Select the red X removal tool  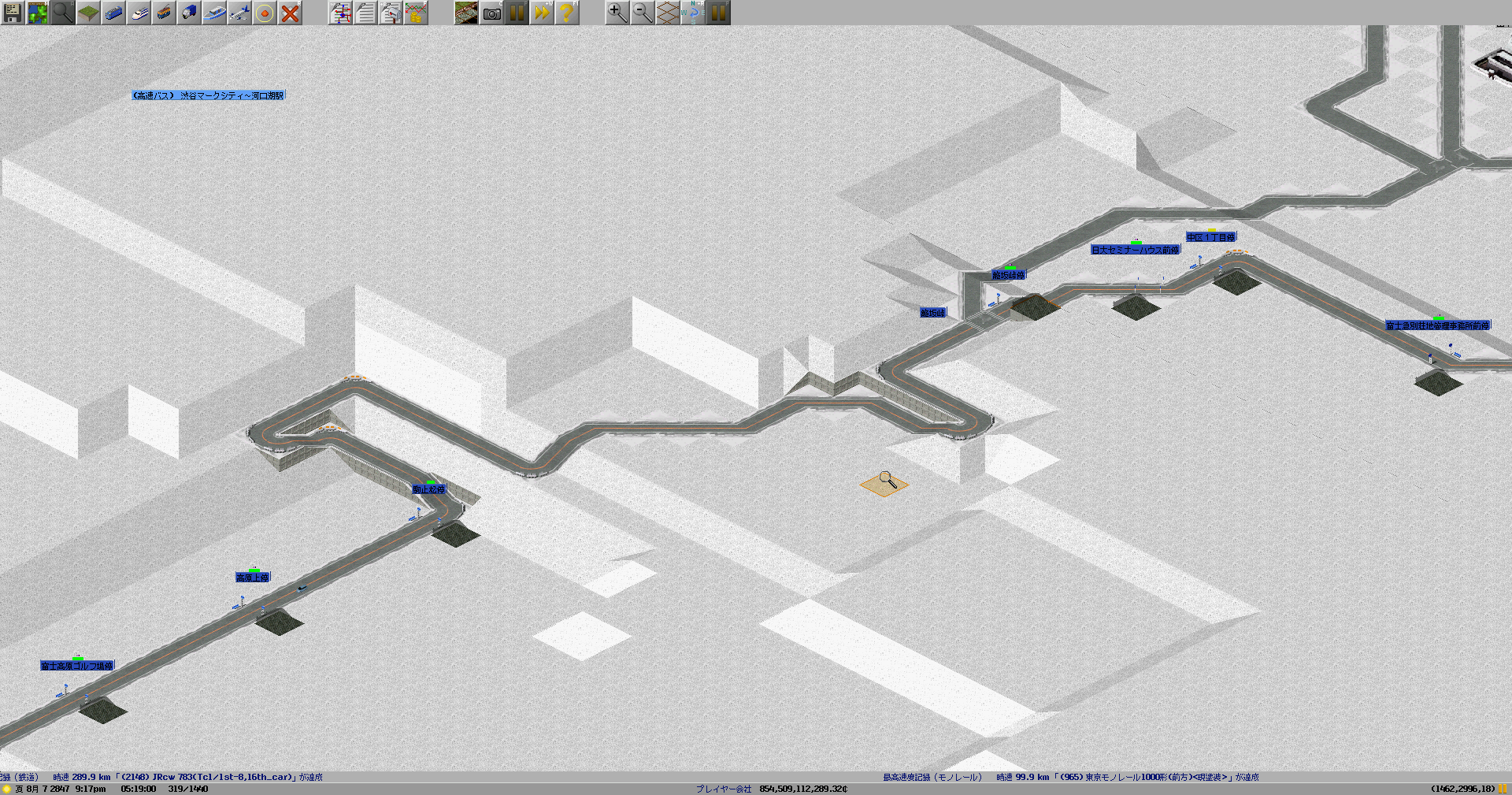click(x=290, y=13)
